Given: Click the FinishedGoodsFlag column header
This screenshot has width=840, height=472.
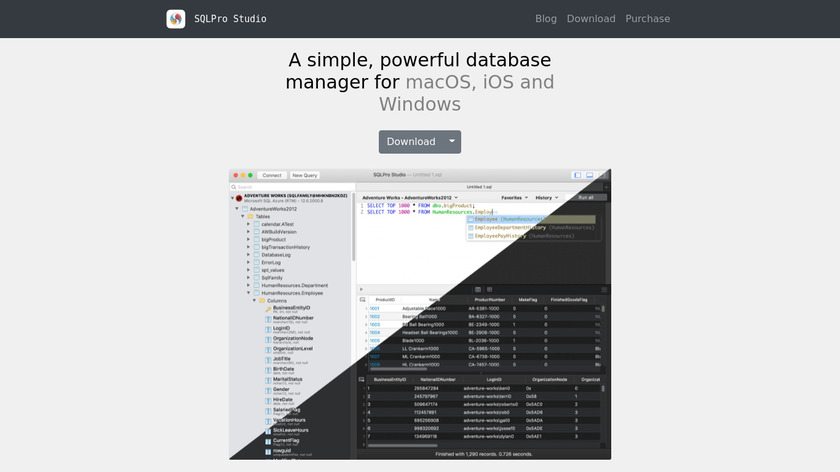Looking at the screenshot, I should pyautogui.click(x=569, y=300).
